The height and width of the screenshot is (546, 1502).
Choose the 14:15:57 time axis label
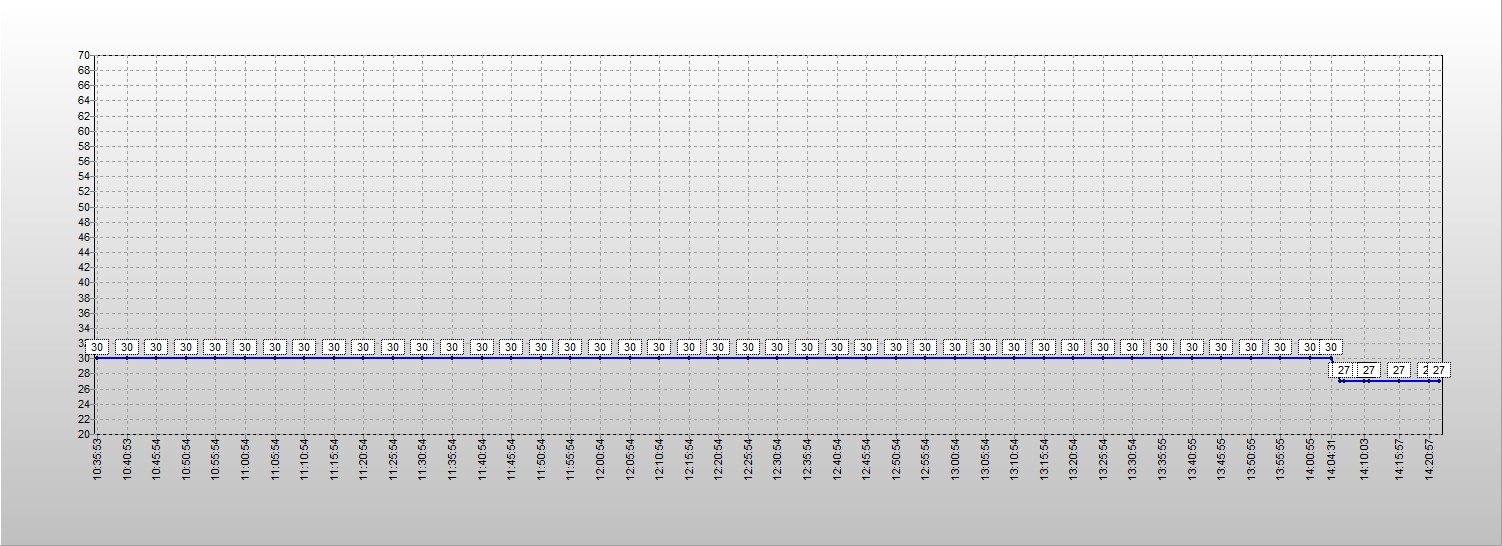pos(1399,459)
